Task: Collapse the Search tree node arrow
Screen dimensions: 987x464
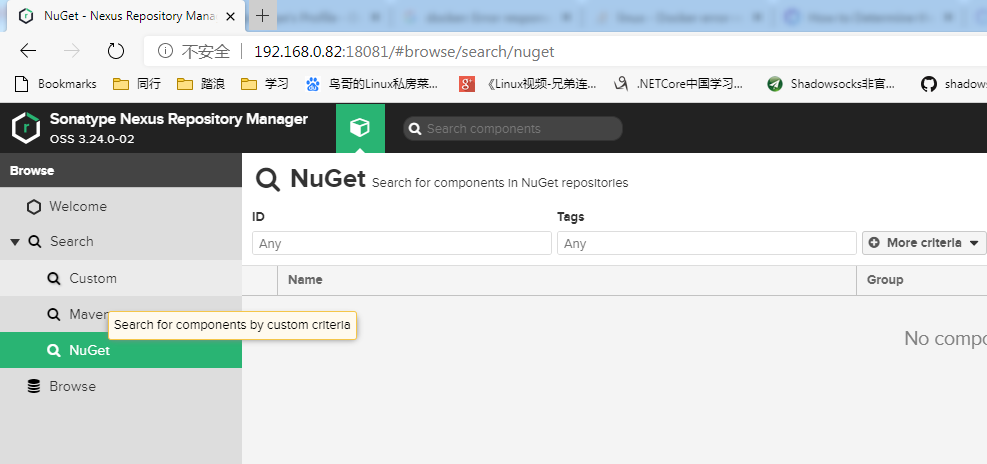Action: point(15,242)
